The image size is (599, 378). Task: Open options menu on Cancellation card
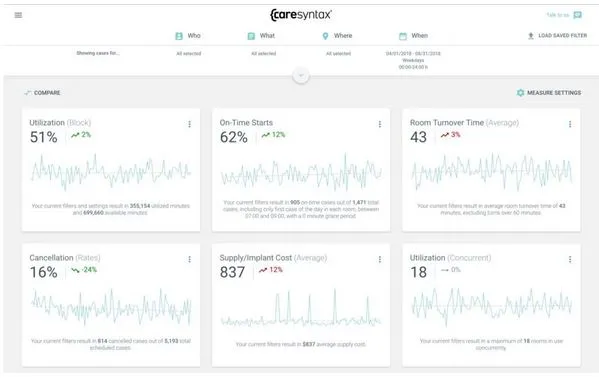pos(189,260)
